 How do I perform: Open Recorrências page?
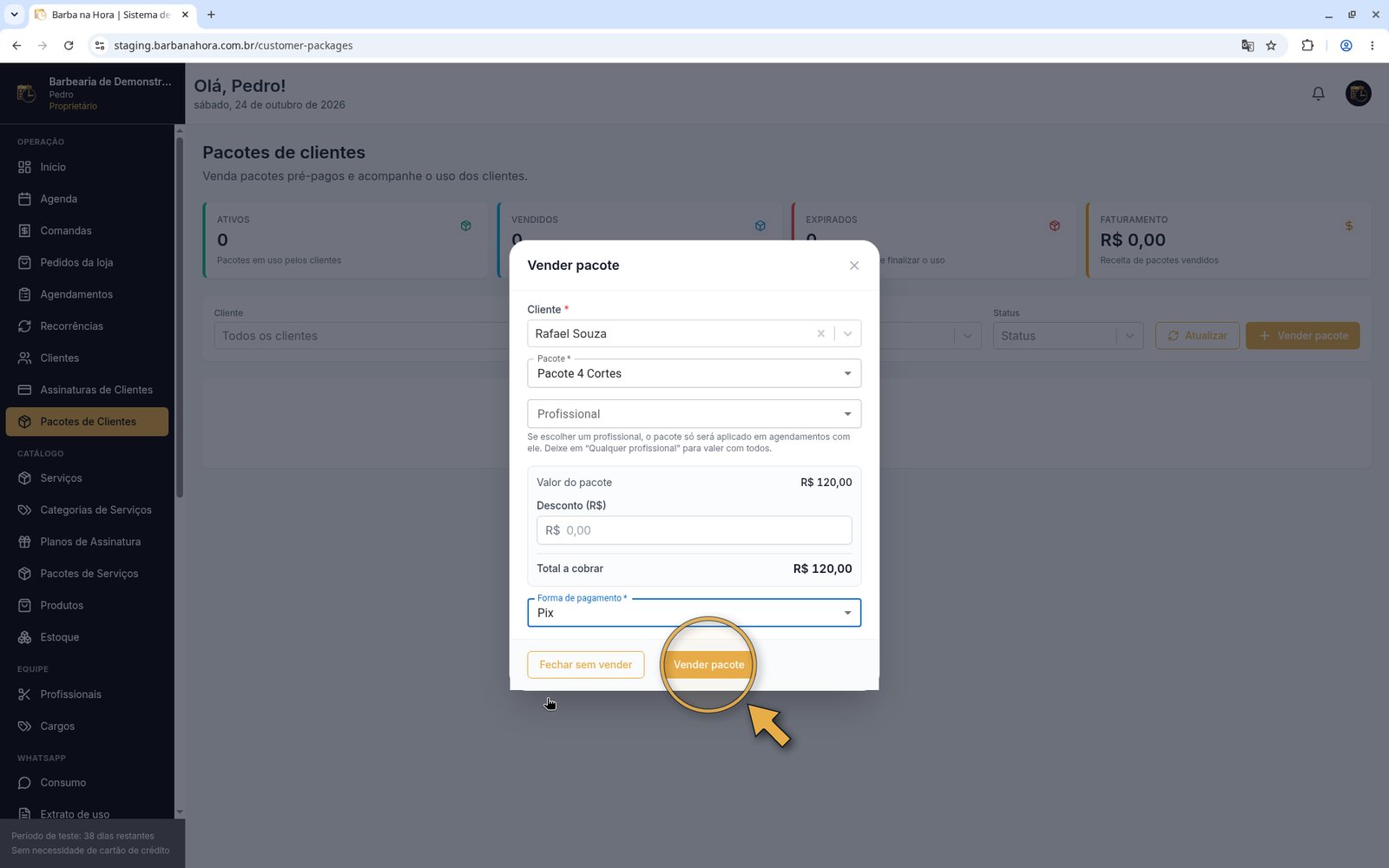87,326
